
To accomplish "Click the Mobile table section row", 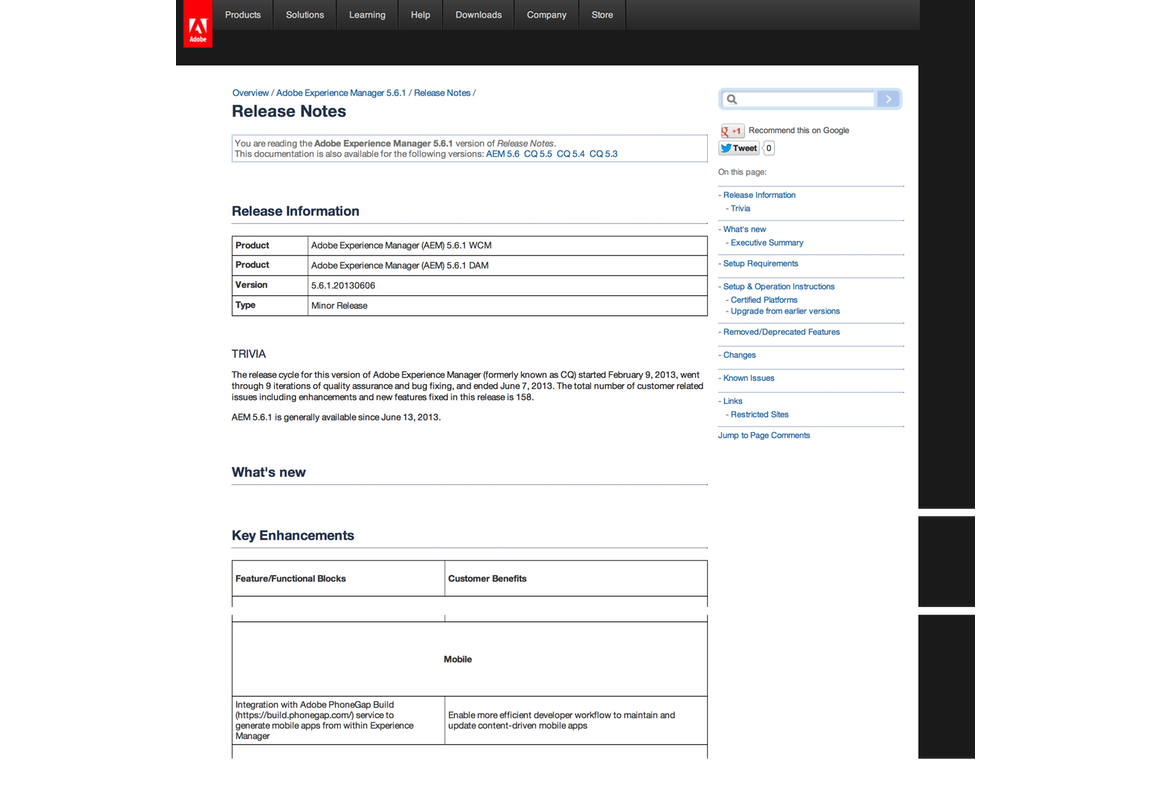I will pyautogui.click(x=469, y=660).
